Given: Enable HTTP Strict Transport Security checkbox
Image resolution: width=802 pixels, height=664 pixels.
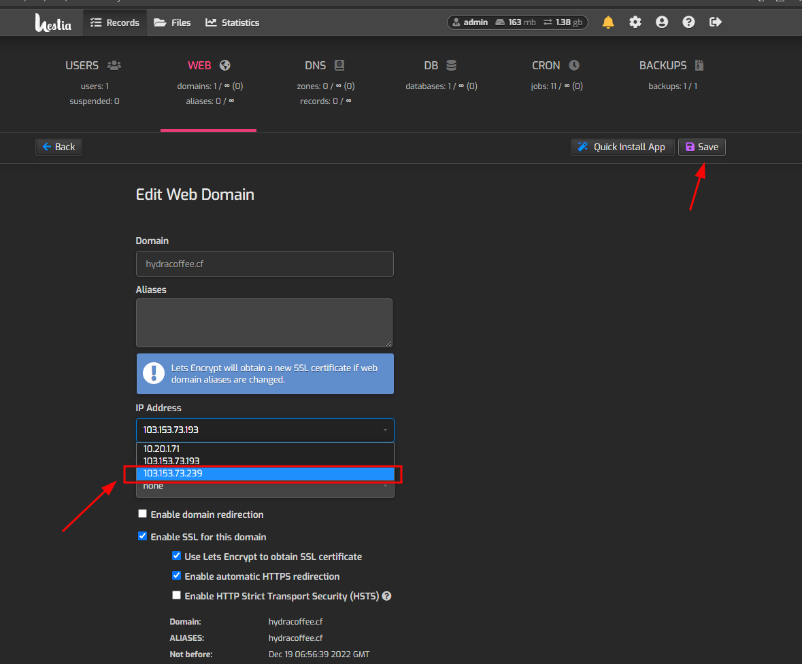Looking at the screenshot, I should 176,595.
